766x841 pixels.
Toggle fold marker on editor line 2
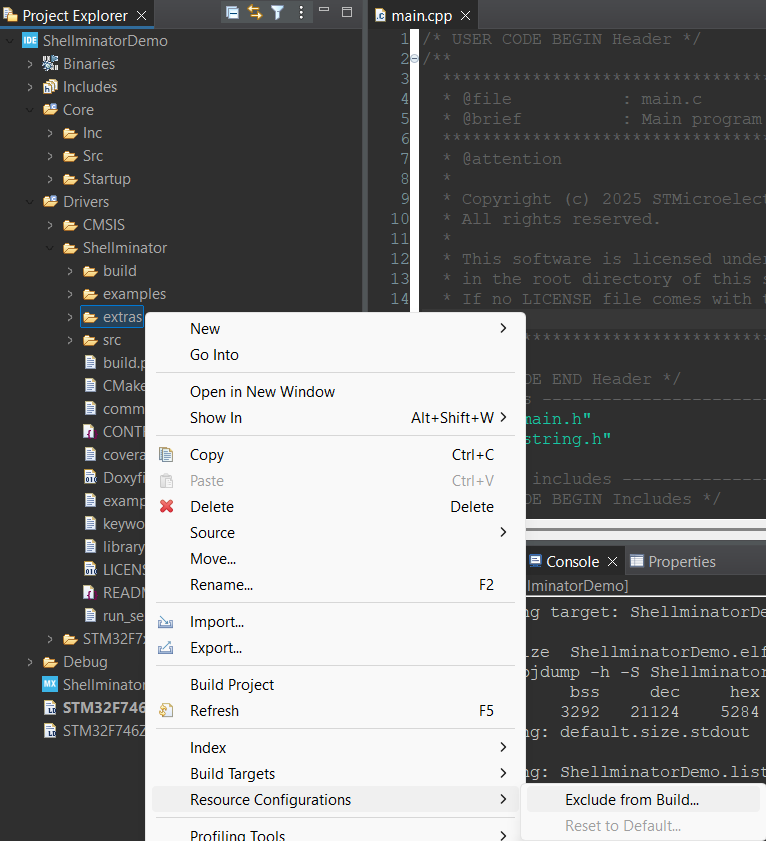(414, 58)
